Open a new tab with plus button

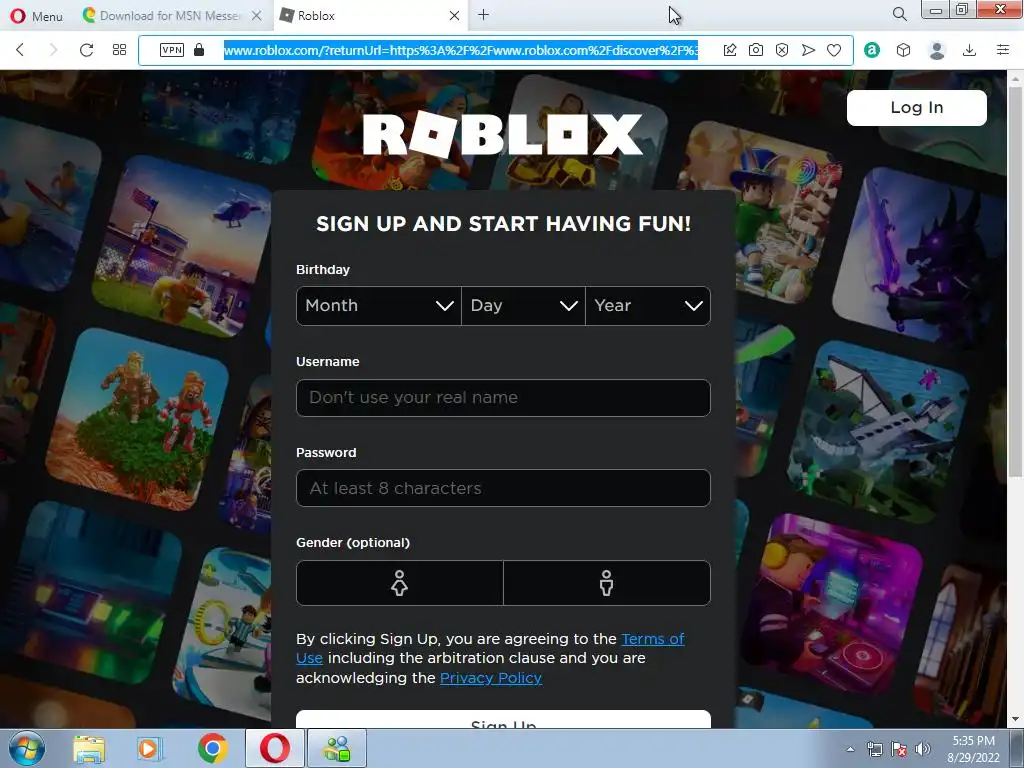coord(483,15)
